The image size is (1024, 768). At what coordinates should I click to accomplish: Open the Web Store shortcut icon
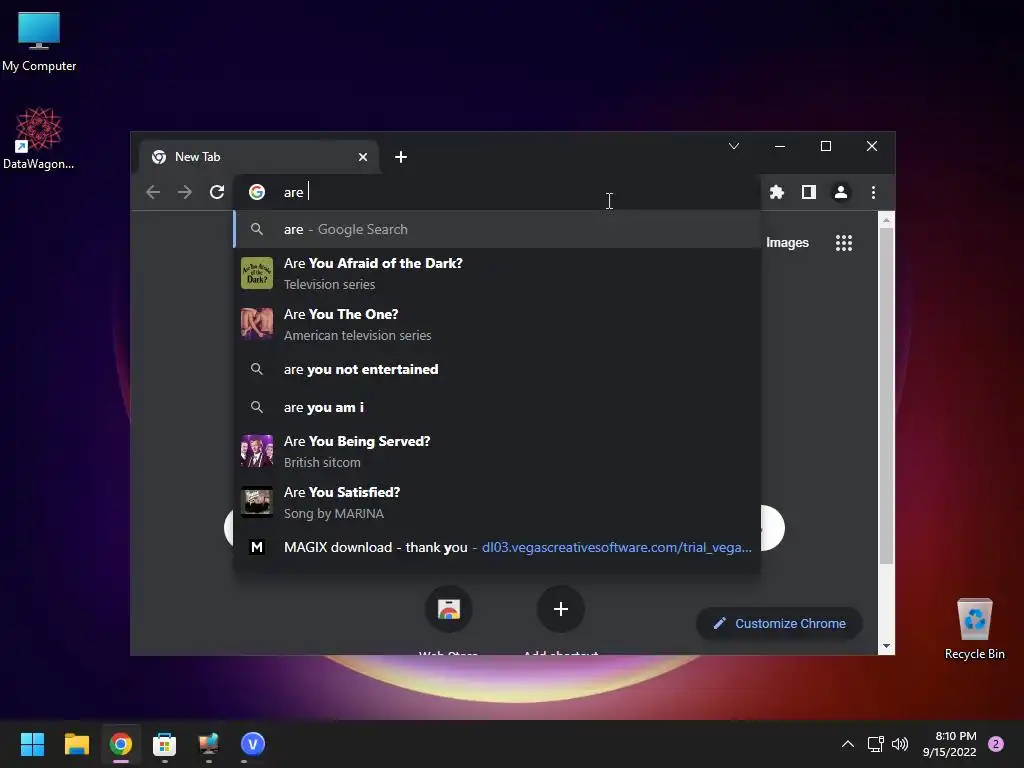click(449, 609)
